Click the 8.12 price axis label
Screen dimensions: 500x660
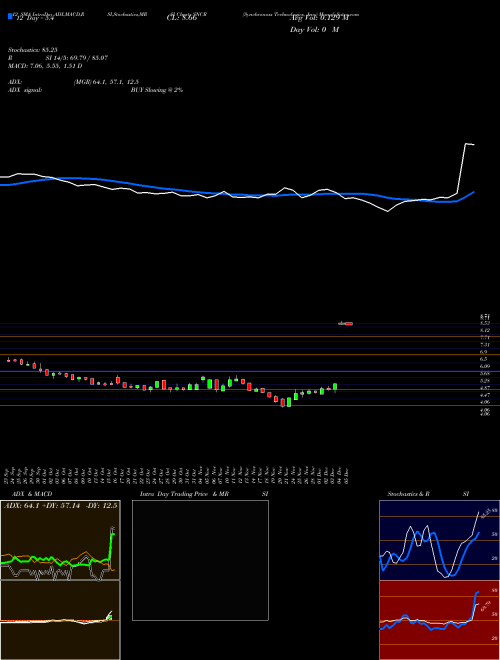(485, 330)
